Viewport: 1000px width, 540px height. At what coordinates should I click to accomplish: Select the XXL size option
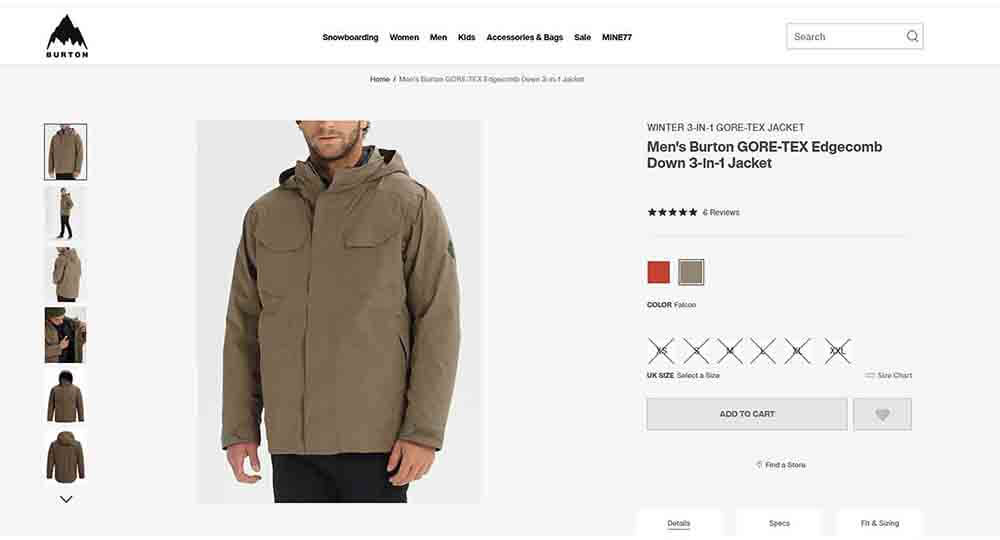tap(837, 351)
